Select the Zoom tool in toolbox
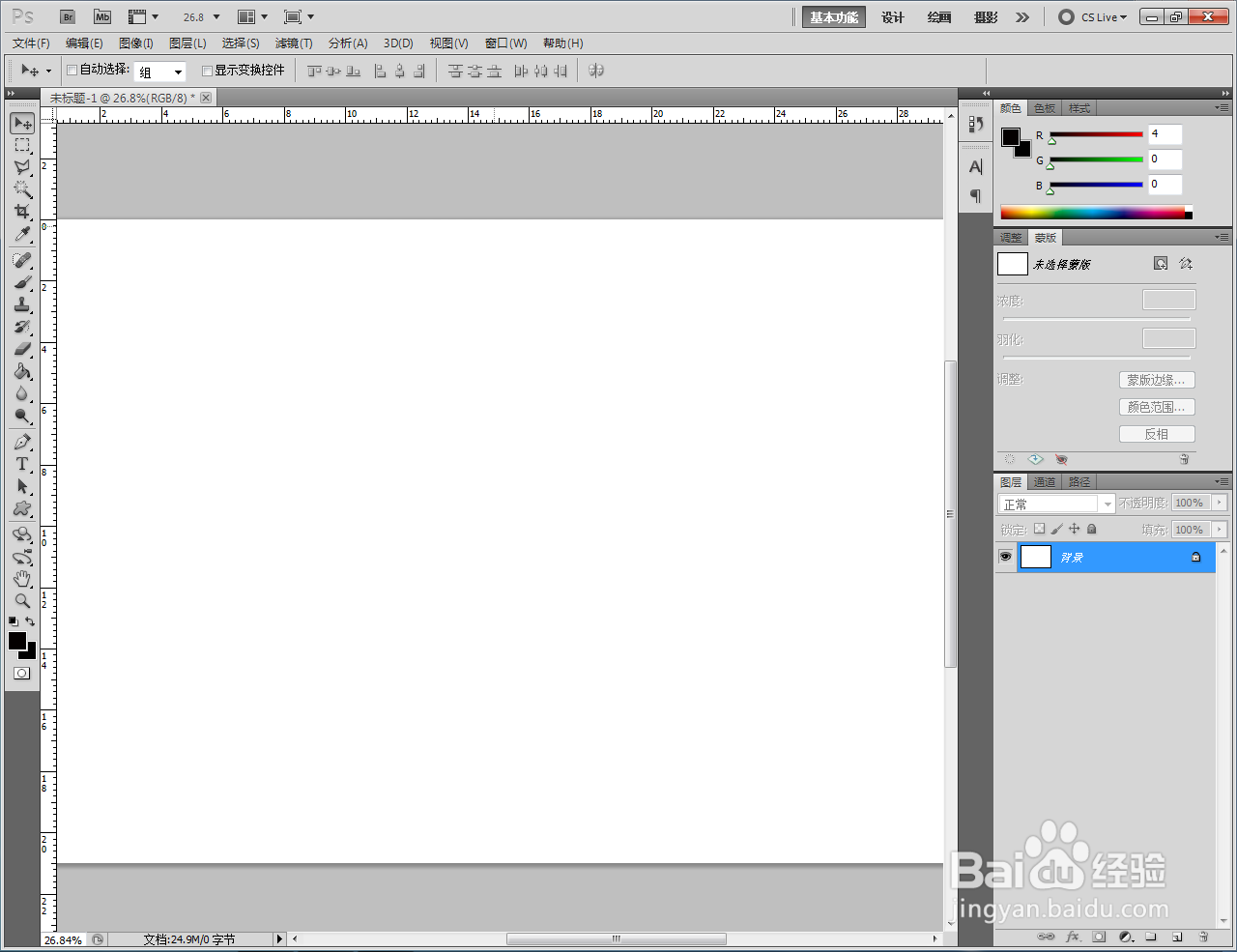The height and width of the screenshot is (952, 1237). pos(22,601)
